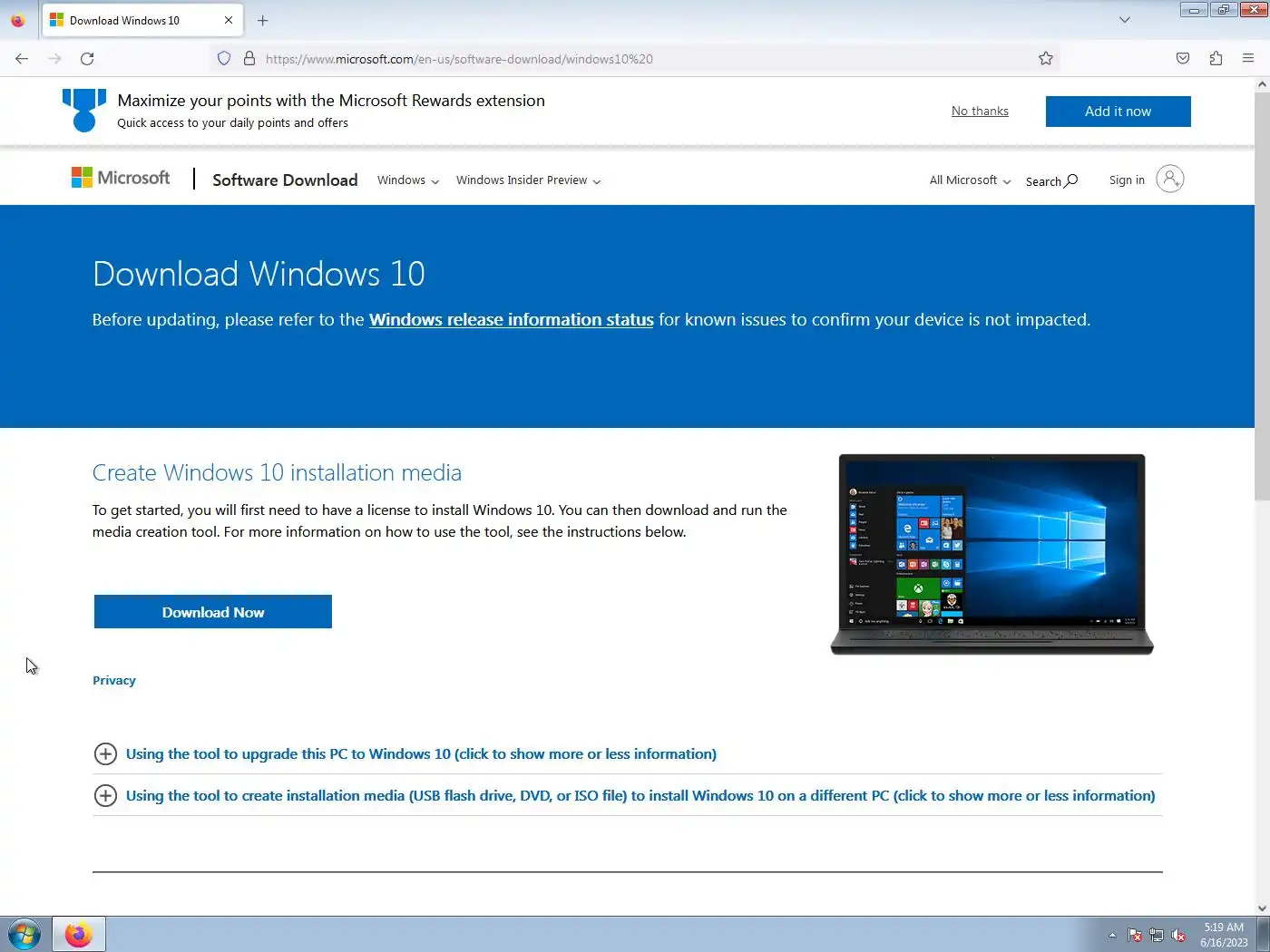
Task: Bookmark this page with the star icon
Action: pyautogui.click(x=1046, y=58)
